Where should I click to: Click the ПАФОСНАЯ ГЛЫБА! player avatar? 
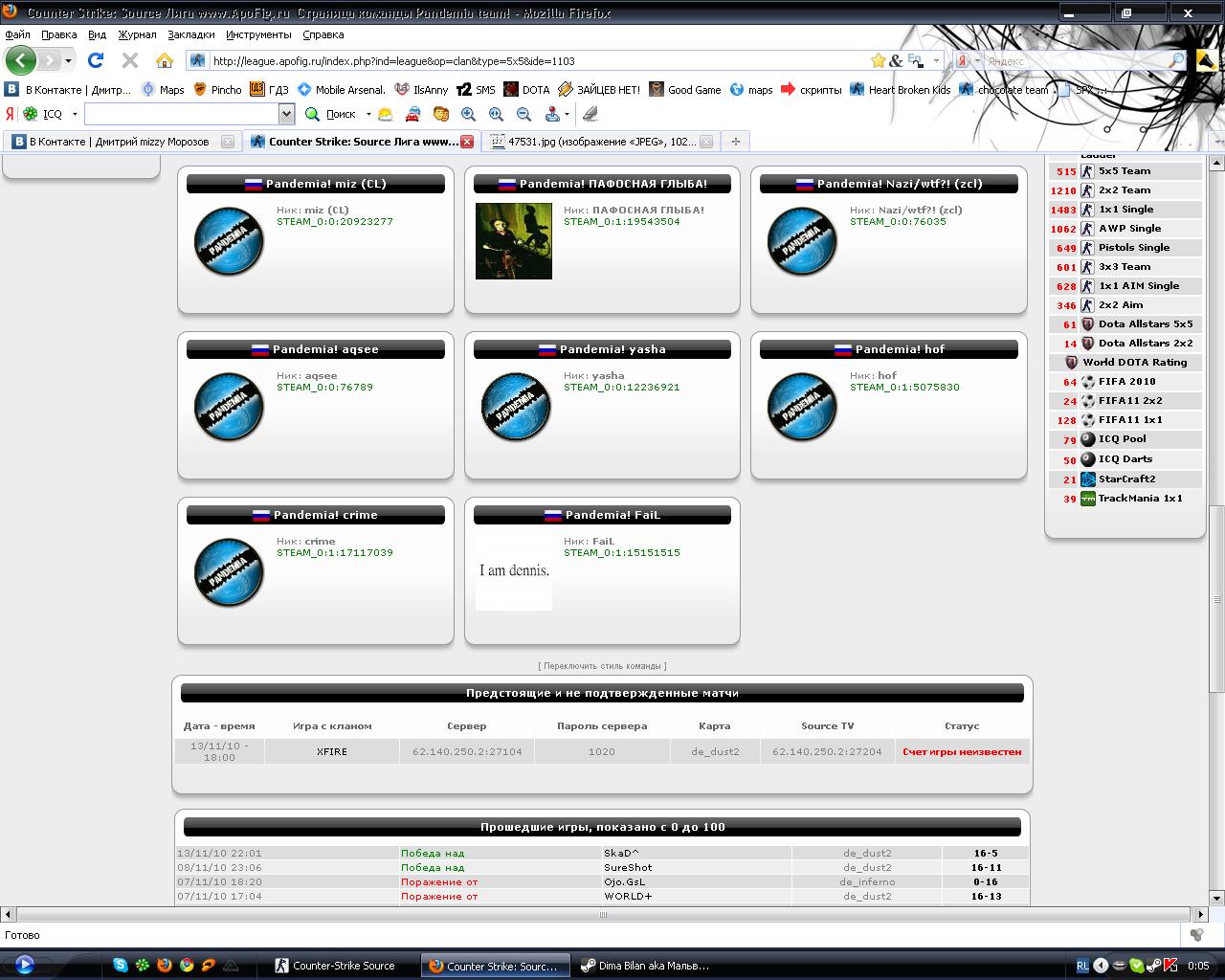pyautogui.click(x=514, y=241)
